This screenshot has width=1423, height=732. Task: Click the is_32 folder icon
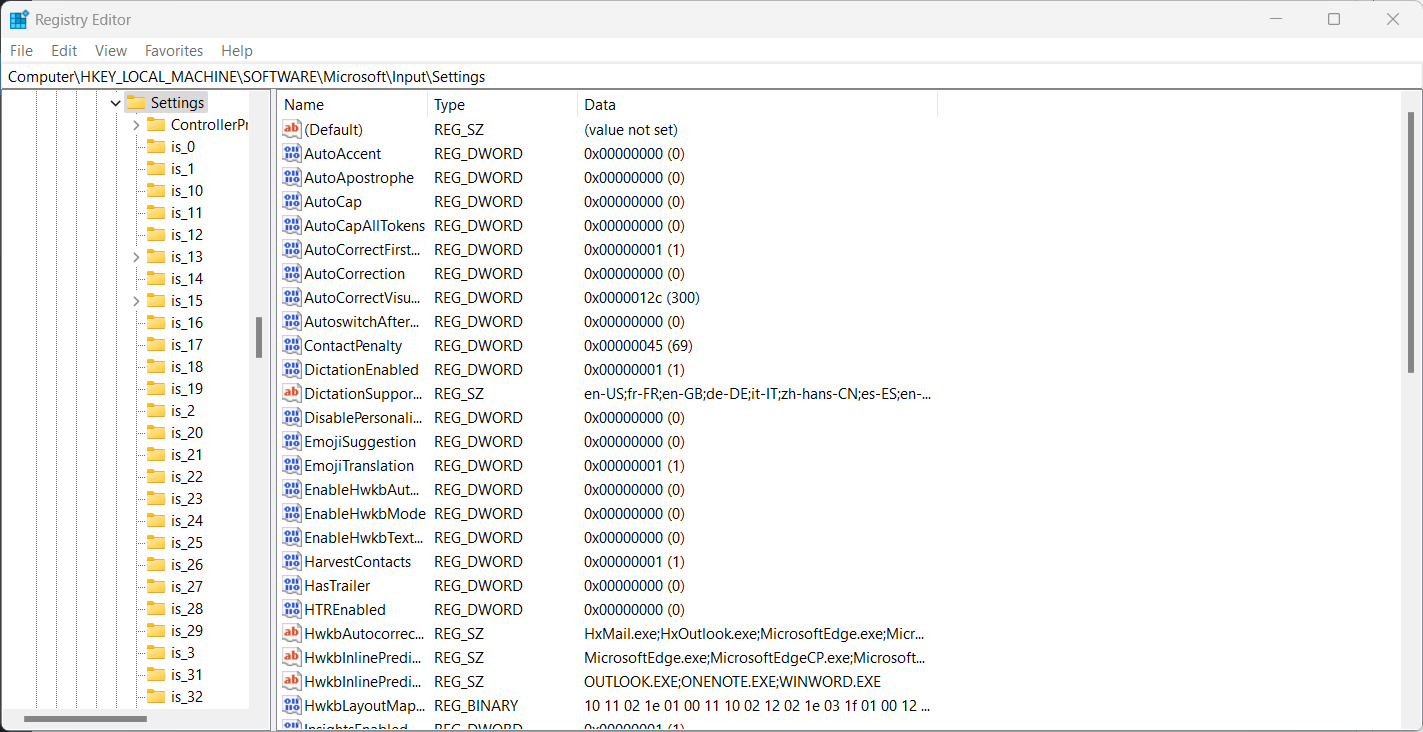[x=156, y=696]
